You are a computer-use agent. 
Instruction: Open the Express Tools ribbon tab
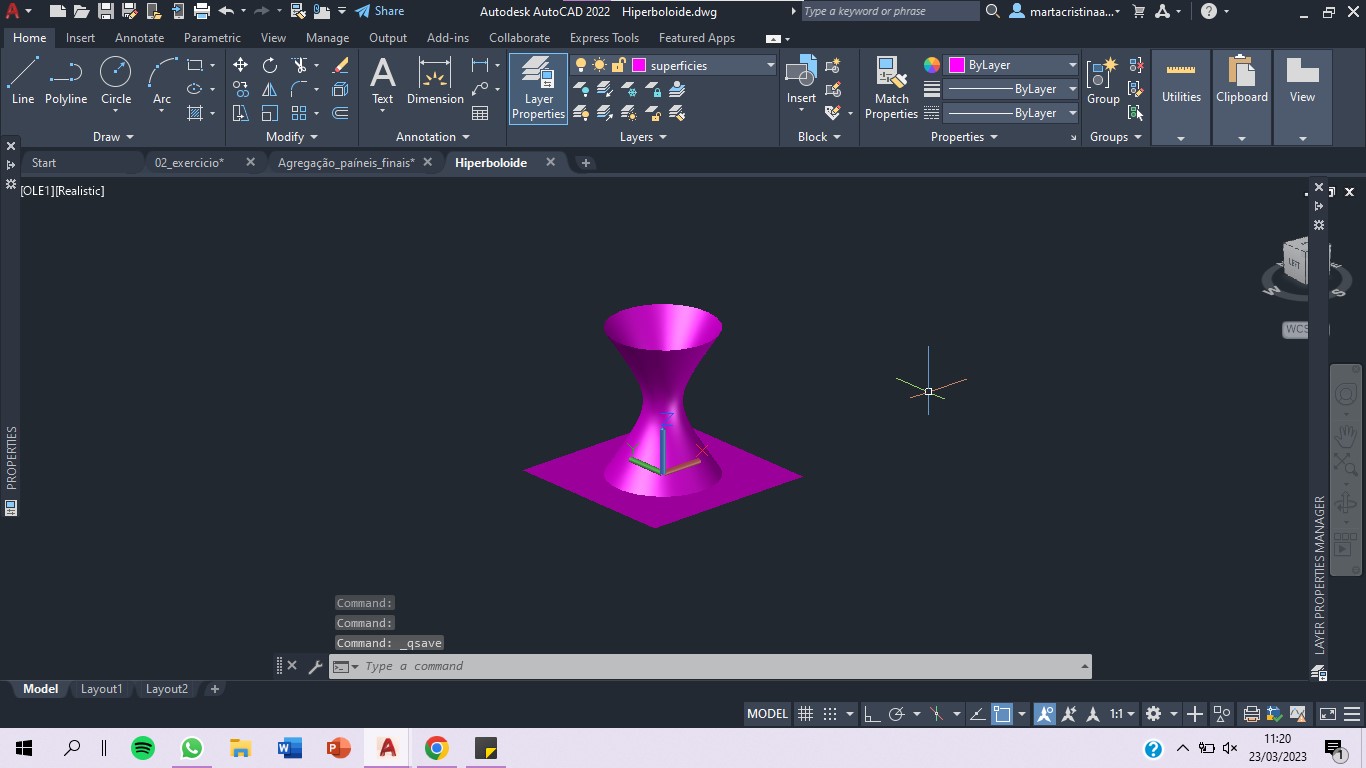[604, 38]
